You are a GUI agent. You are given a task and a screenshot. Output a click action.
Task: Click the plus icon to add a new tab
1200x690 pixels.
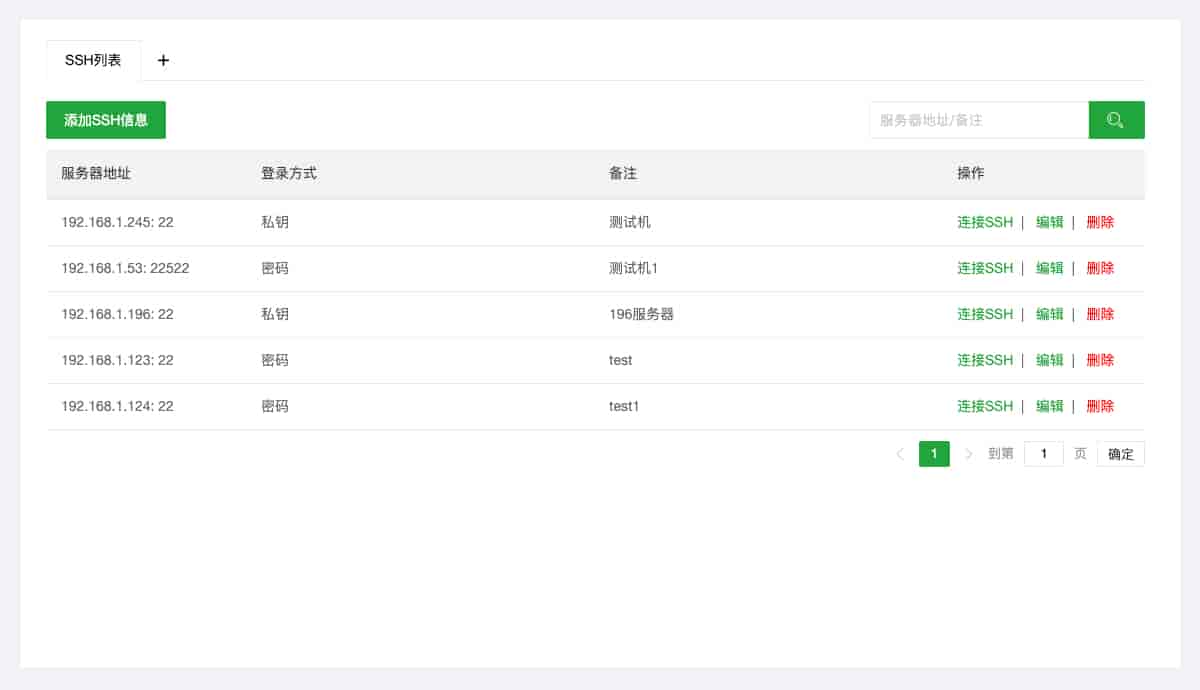pyautogui.click(x=163, y=60)
